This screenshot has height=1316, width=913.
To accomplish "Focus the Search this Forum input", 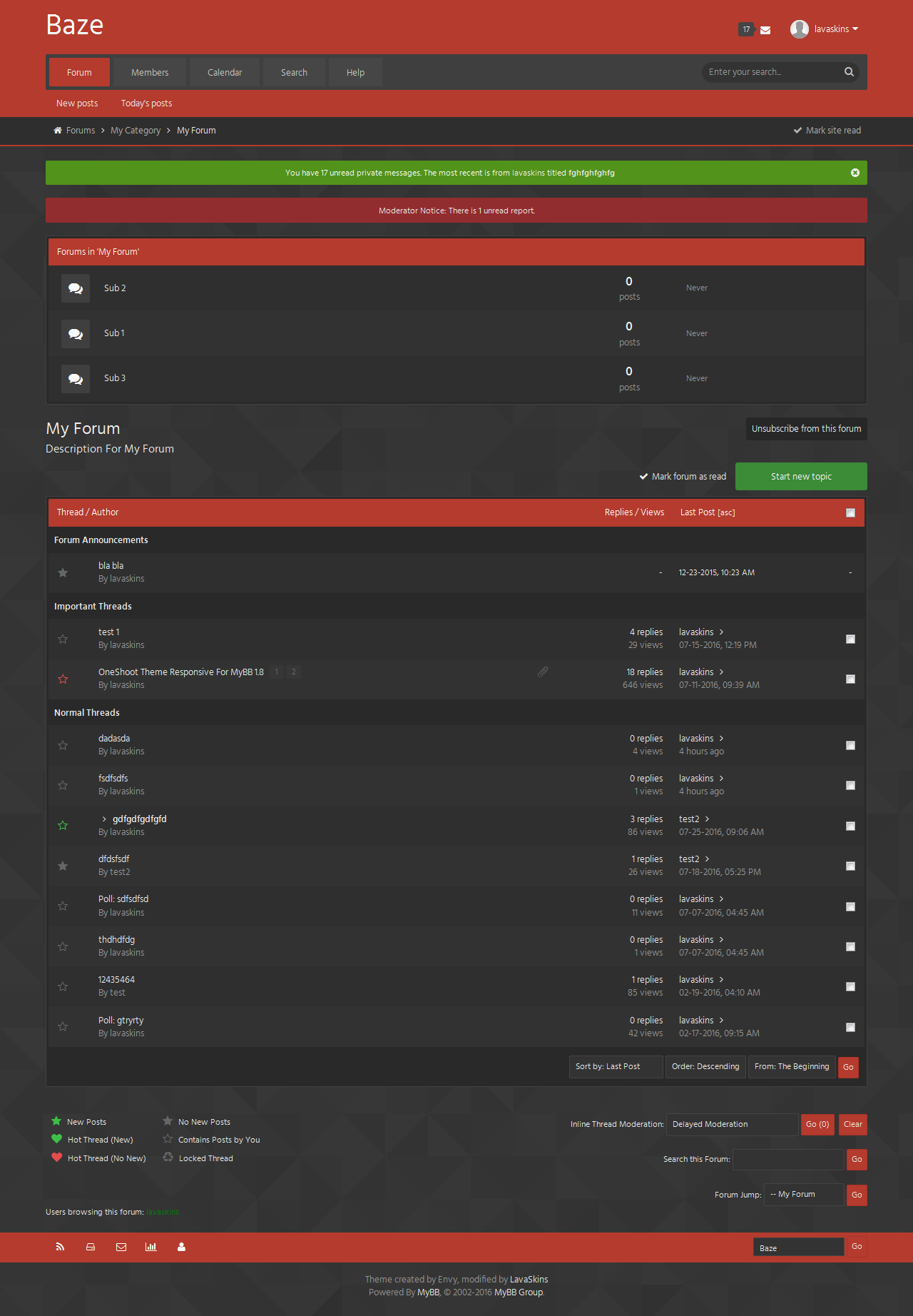I will point(788,1160).
